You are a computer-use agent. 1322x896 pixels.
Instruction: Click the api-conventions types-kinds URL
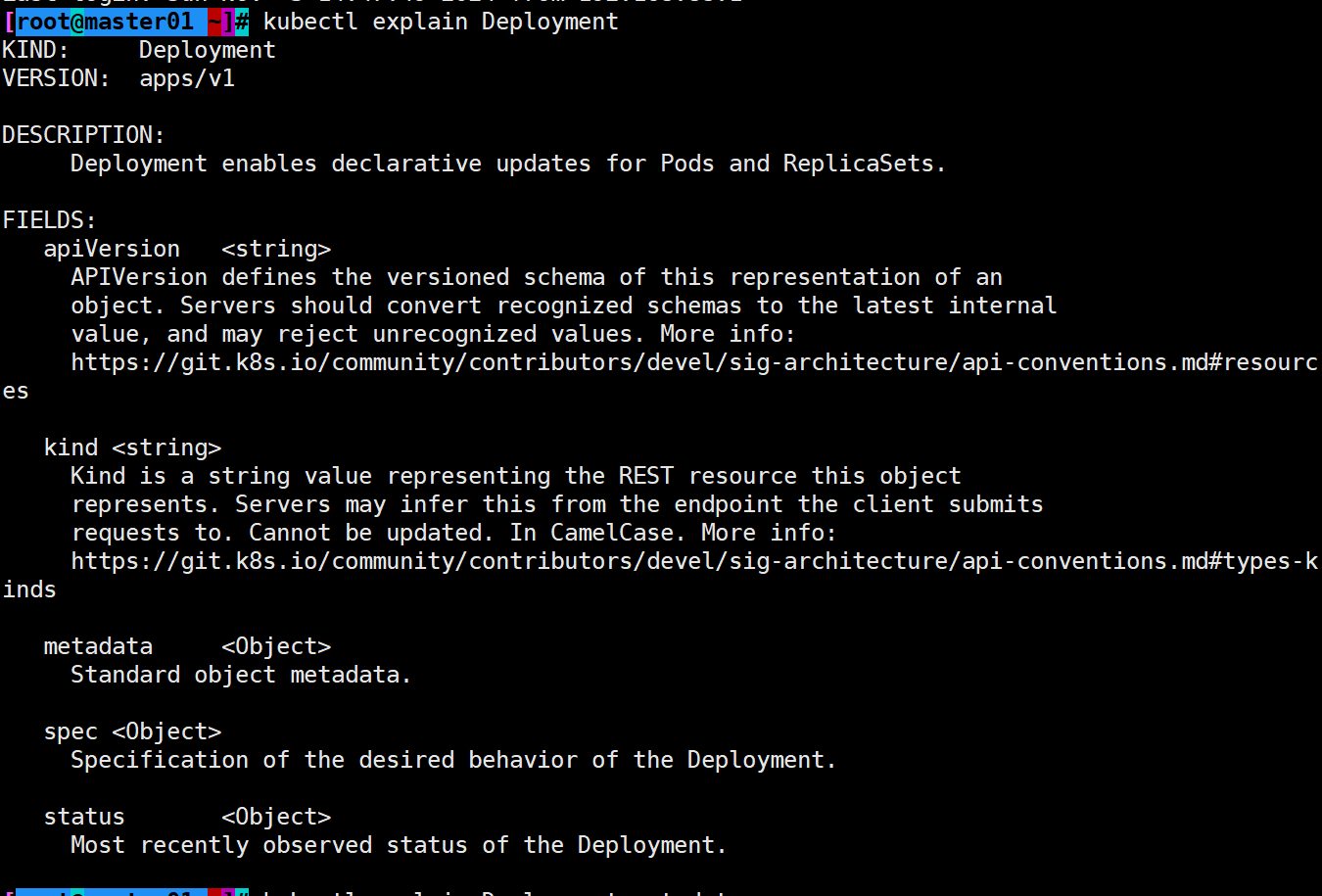coord(694,561)
